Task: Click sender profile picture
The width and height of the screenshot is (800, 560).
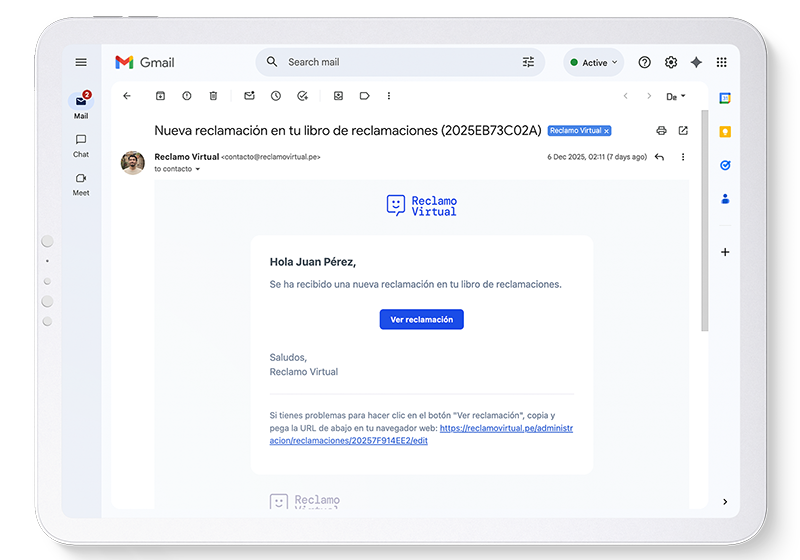Action: point(133,163)
